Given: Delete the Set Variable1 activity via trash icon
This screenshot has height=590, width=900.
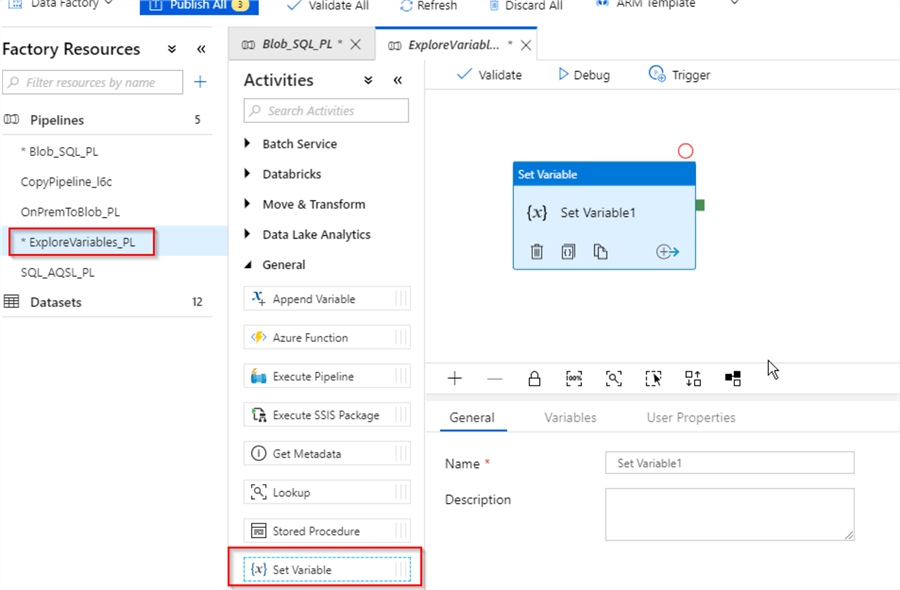Looking at the screenshot, I should (536, 252).
